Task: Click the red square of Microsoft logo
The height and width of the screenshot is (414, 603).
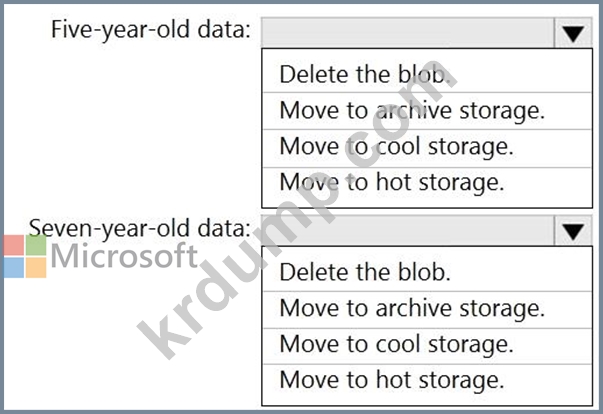Action: 12,246
